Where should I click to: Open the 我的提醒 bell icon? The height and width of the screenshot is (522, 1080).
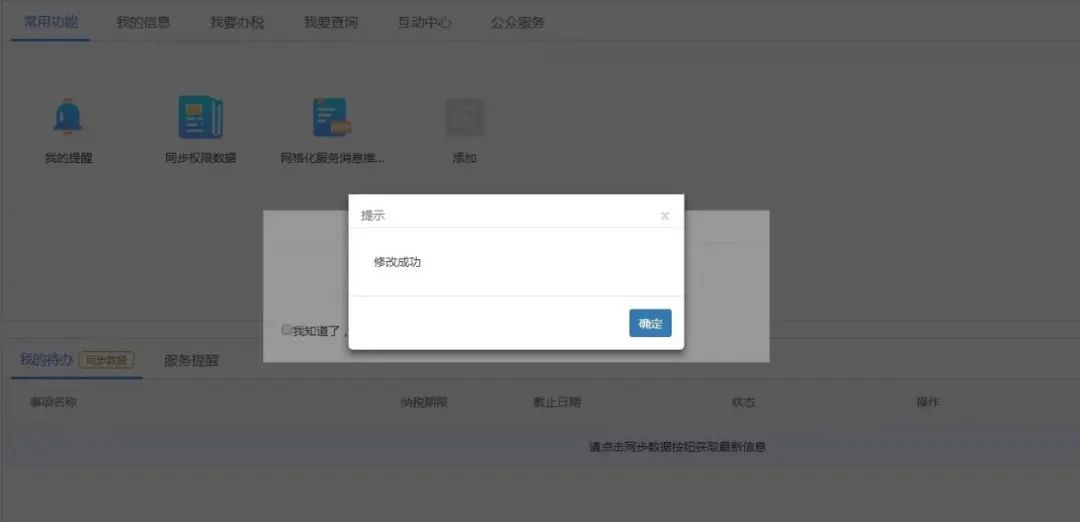point(68,118)
